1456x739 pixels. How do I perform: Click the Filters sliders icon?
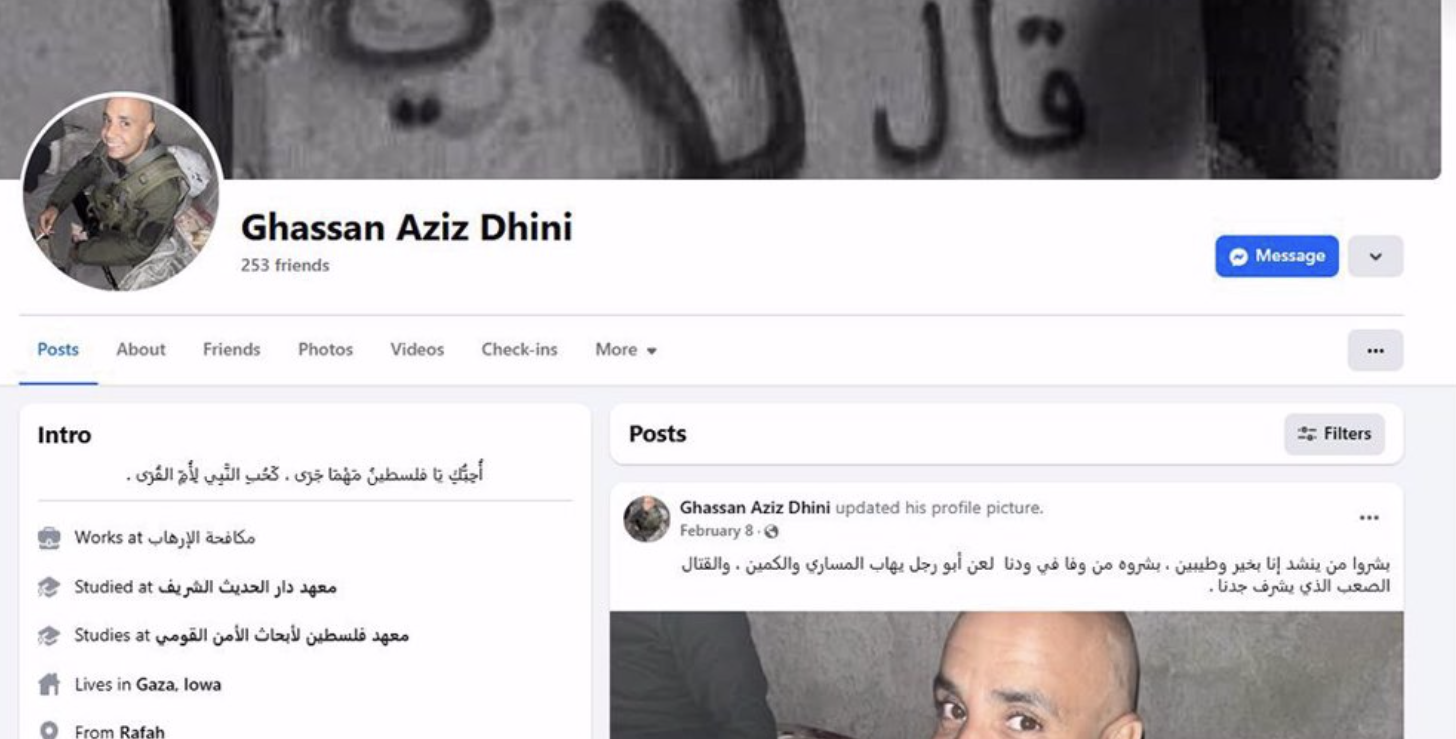pyautogui.click(x=1306, y=434)
